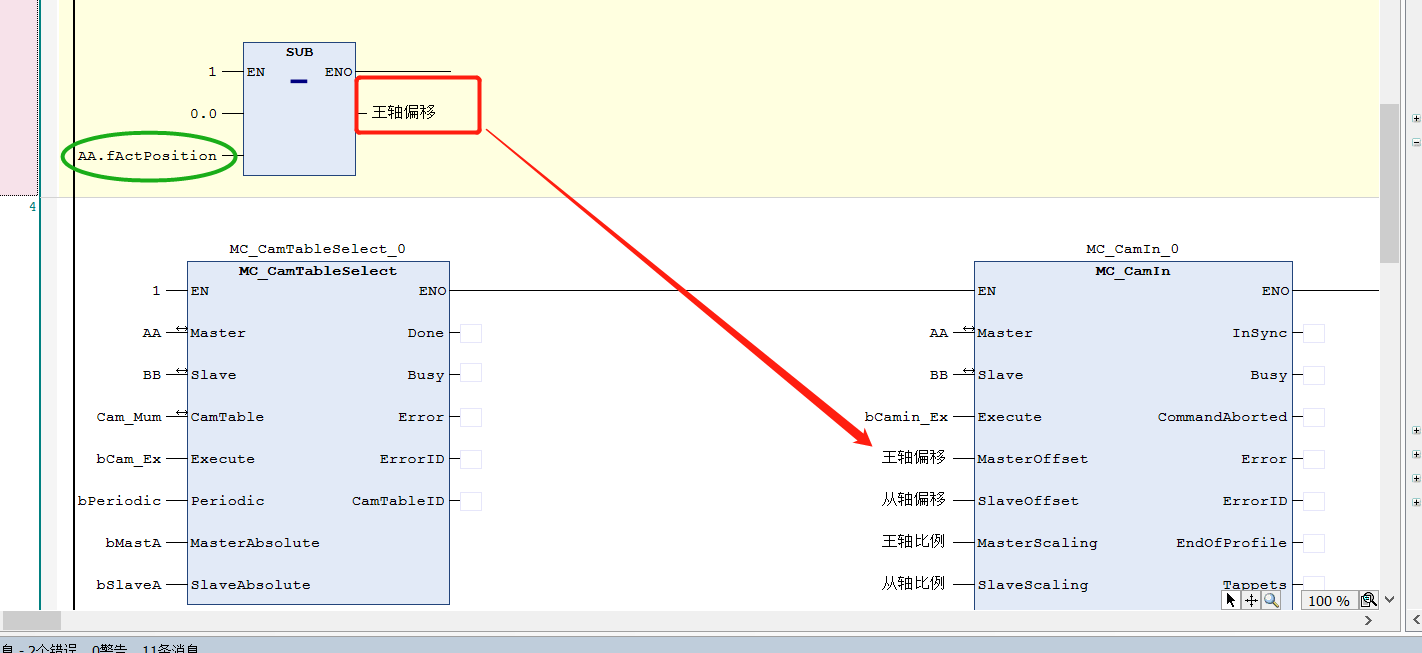Click the SlaveOffset pin of MC_CamIn

point(1028,501)
